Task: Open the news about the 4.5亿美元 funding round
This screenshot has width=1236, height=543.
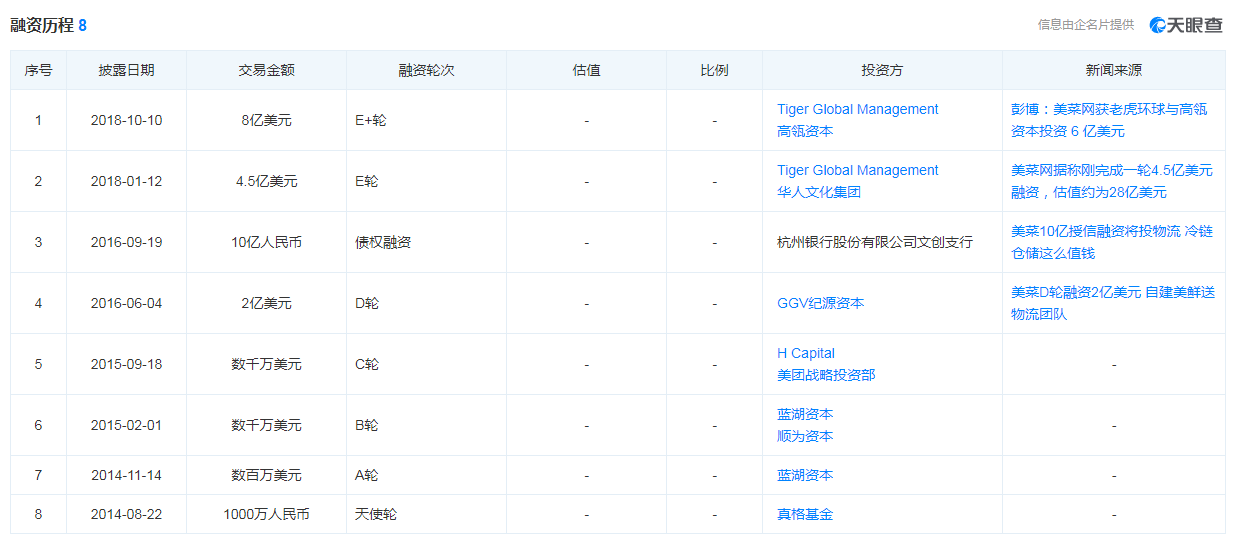Action: tap(1111, 181)
